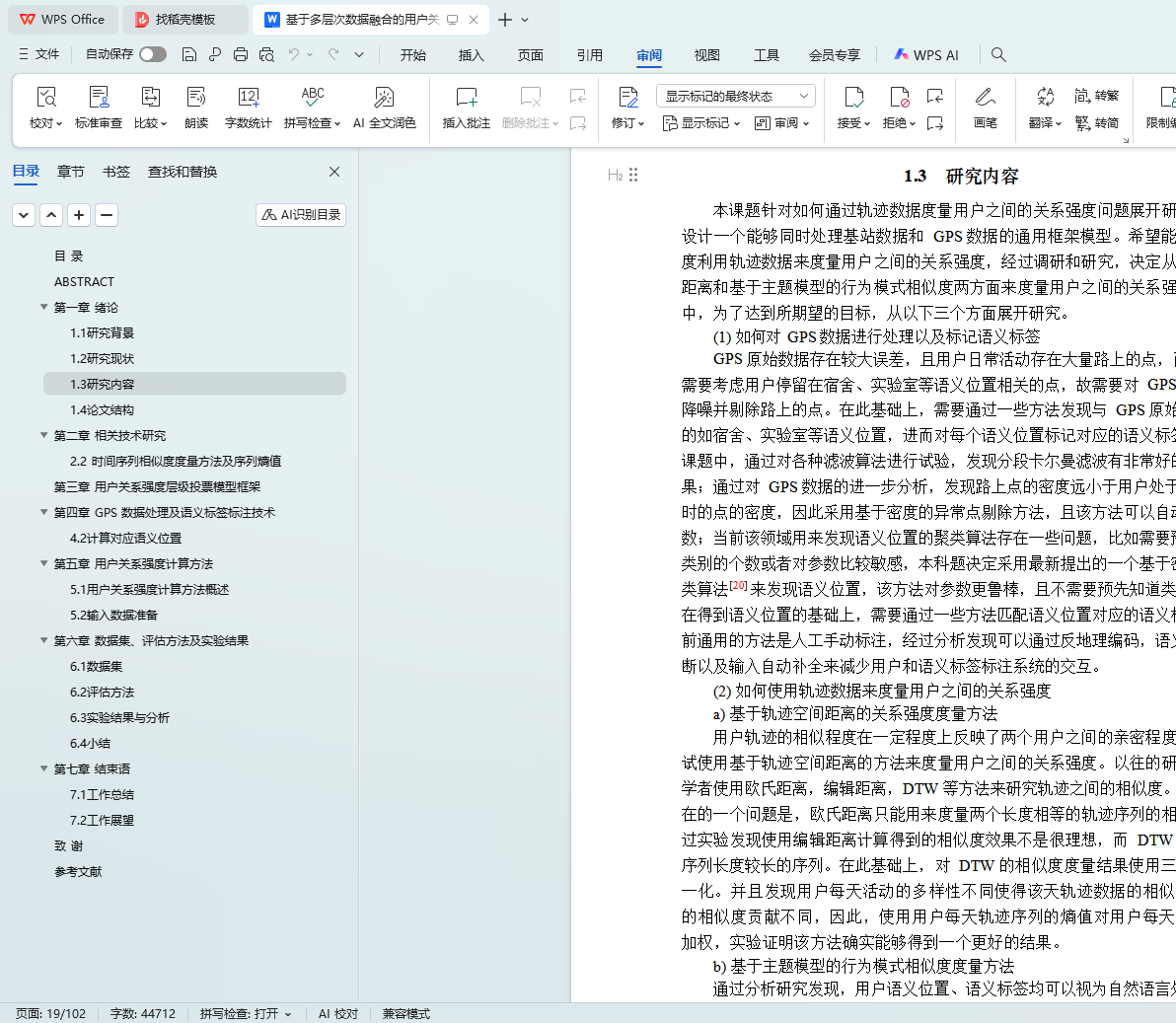Expand the 修订 track changes dropdown
The height and width of the screenshot is (1023, 1176).
[x=627, y=123]
